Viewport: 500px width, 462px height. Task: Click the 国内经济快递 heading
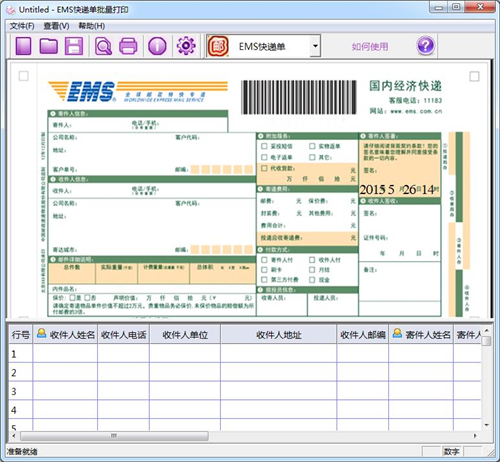[x=405, y=86]
